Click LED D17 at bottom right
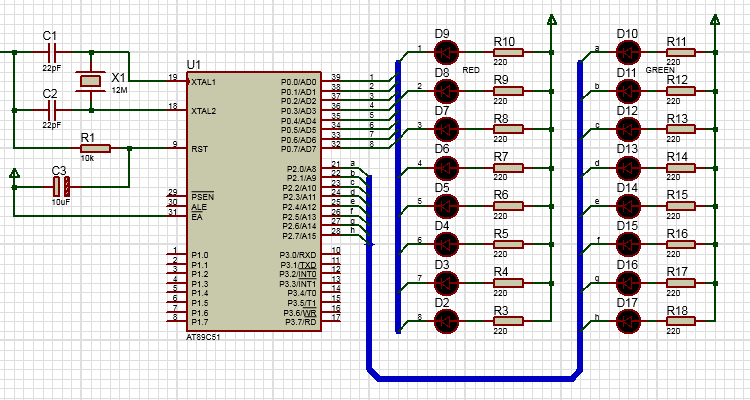The width and height of the screenshot is (750, 400). point(628,321)
